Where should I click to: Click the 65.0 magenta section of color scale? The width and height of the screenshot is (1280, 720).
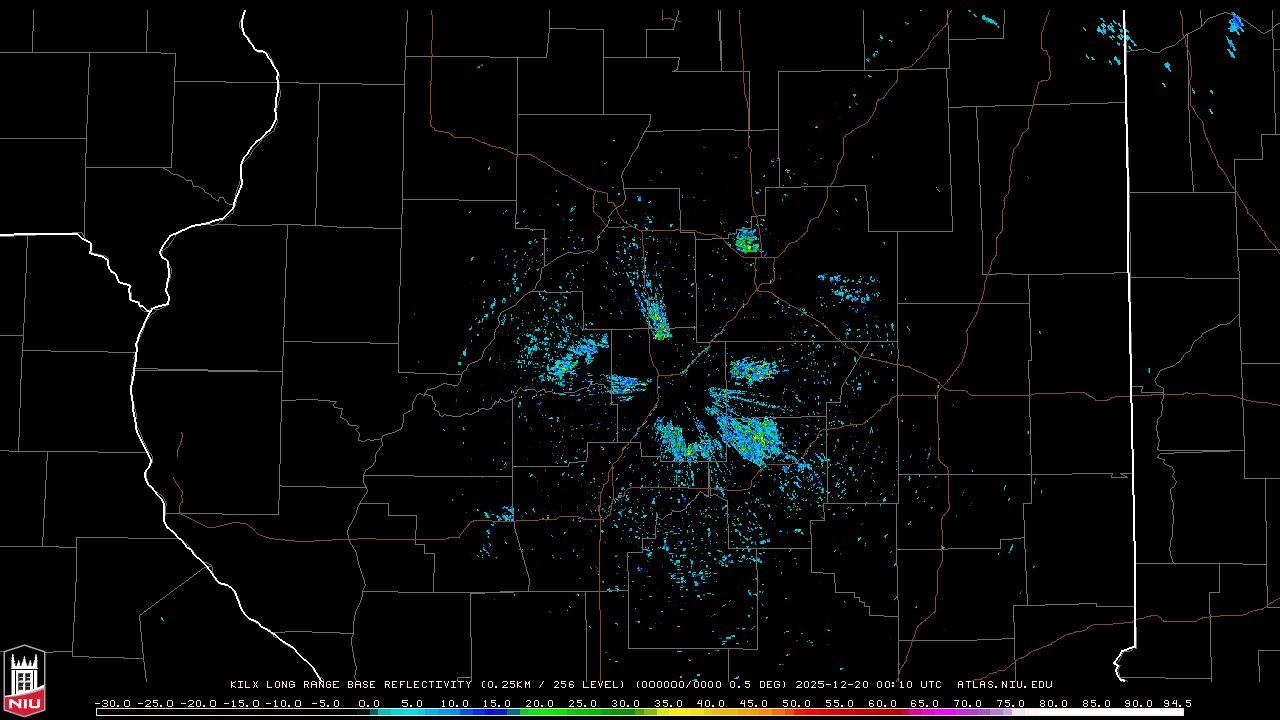click(x=925, y=712)
